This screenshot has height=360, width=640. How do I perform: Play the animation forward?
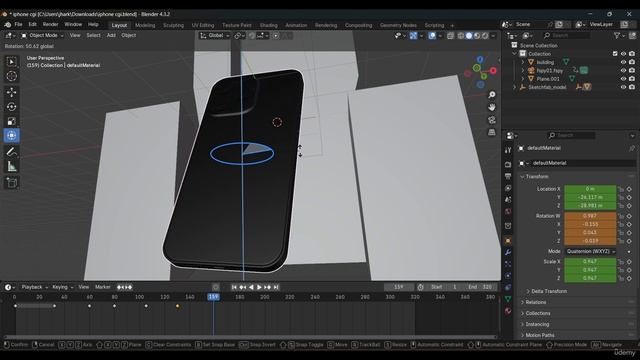[x=259, y=287]
